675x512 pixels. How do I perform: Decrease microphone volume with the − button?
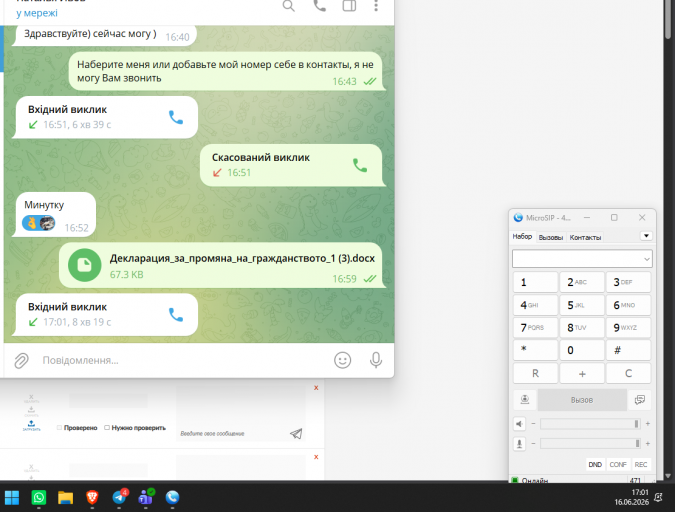(x=533, y=444)
